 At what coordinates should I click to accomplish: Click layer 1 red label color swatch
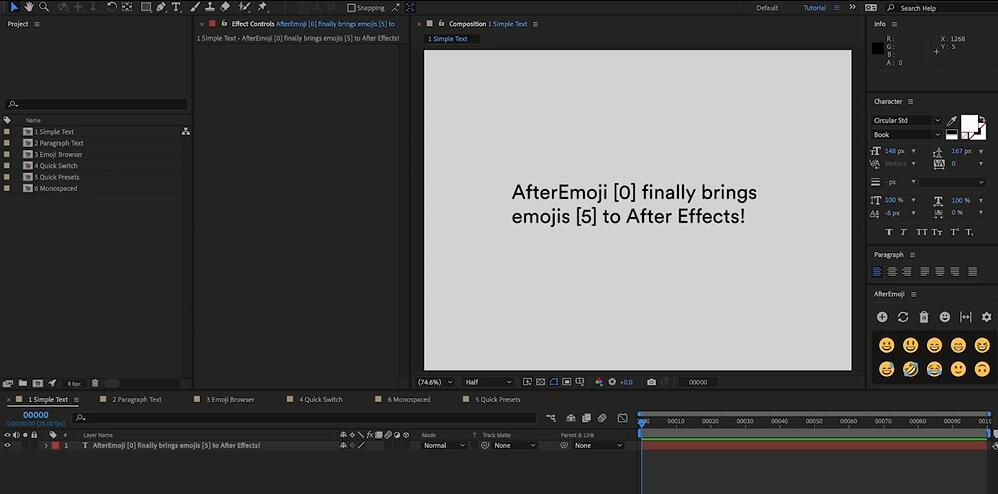pyautogui.click(x=55, y=446)
